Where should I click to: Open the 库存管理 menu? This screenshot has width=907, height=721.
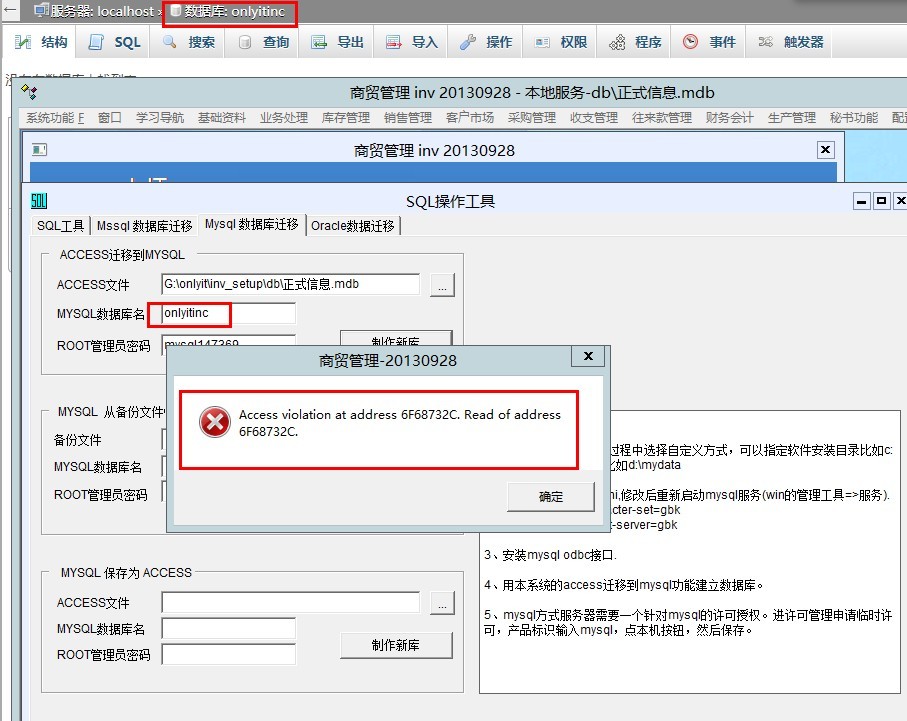346,118
